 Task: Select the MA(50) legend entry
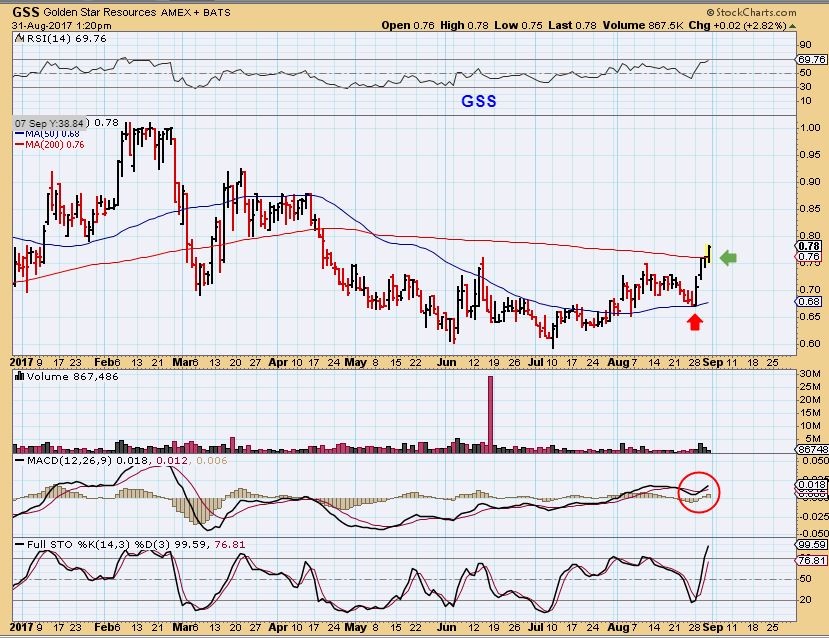click(39, 133)
